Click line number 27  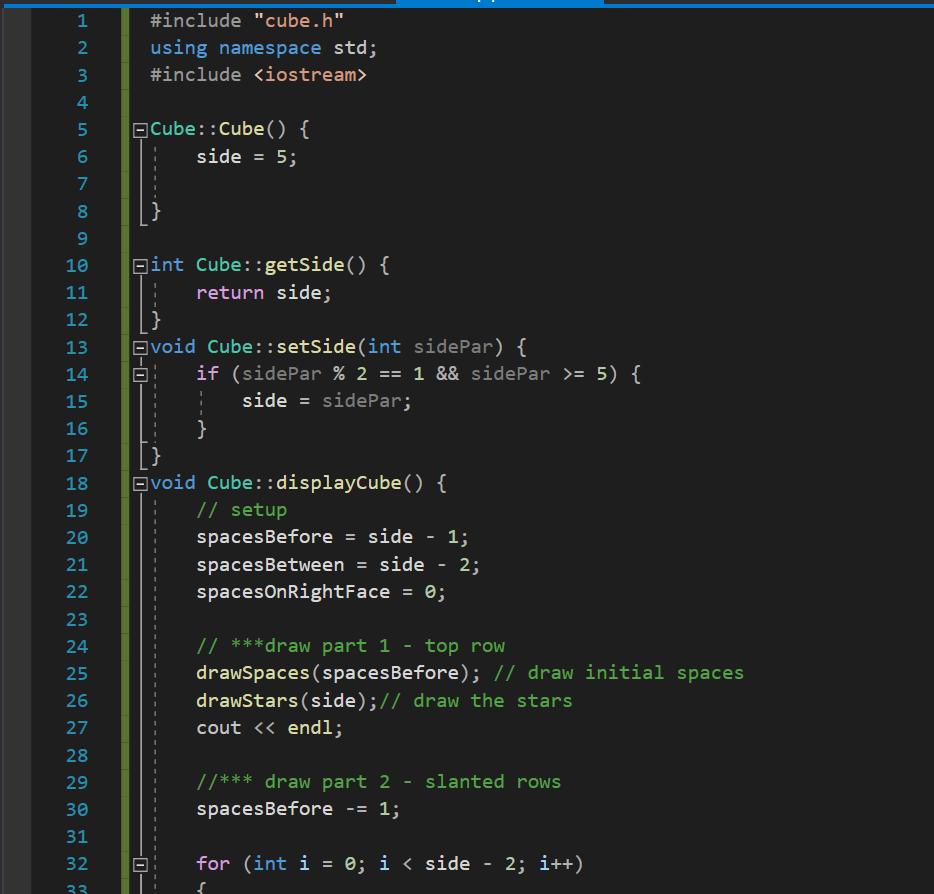(76, 727)
